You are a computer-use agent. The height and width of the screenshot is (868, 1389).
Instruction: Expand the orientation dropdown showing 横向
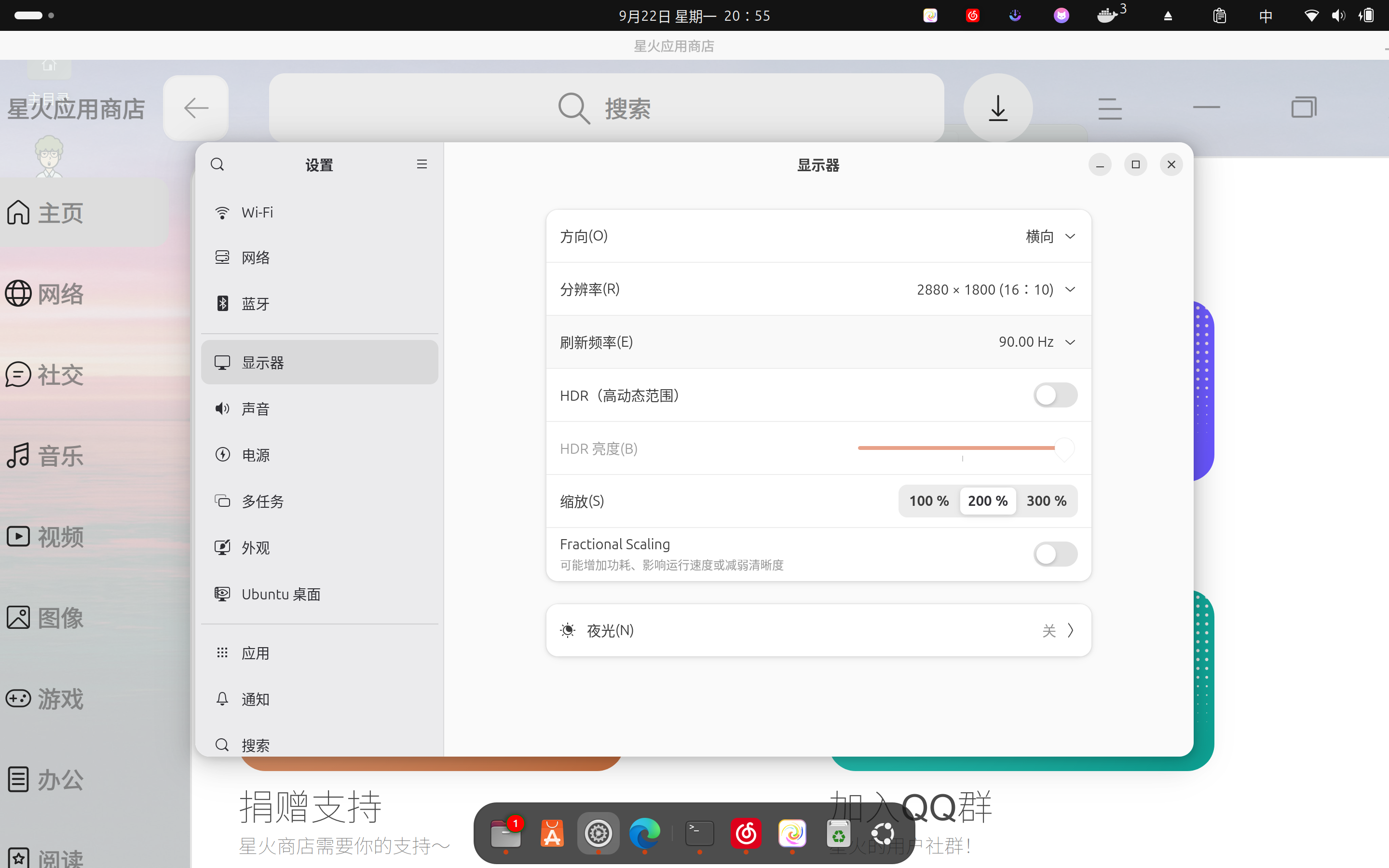pos(1050,236)
